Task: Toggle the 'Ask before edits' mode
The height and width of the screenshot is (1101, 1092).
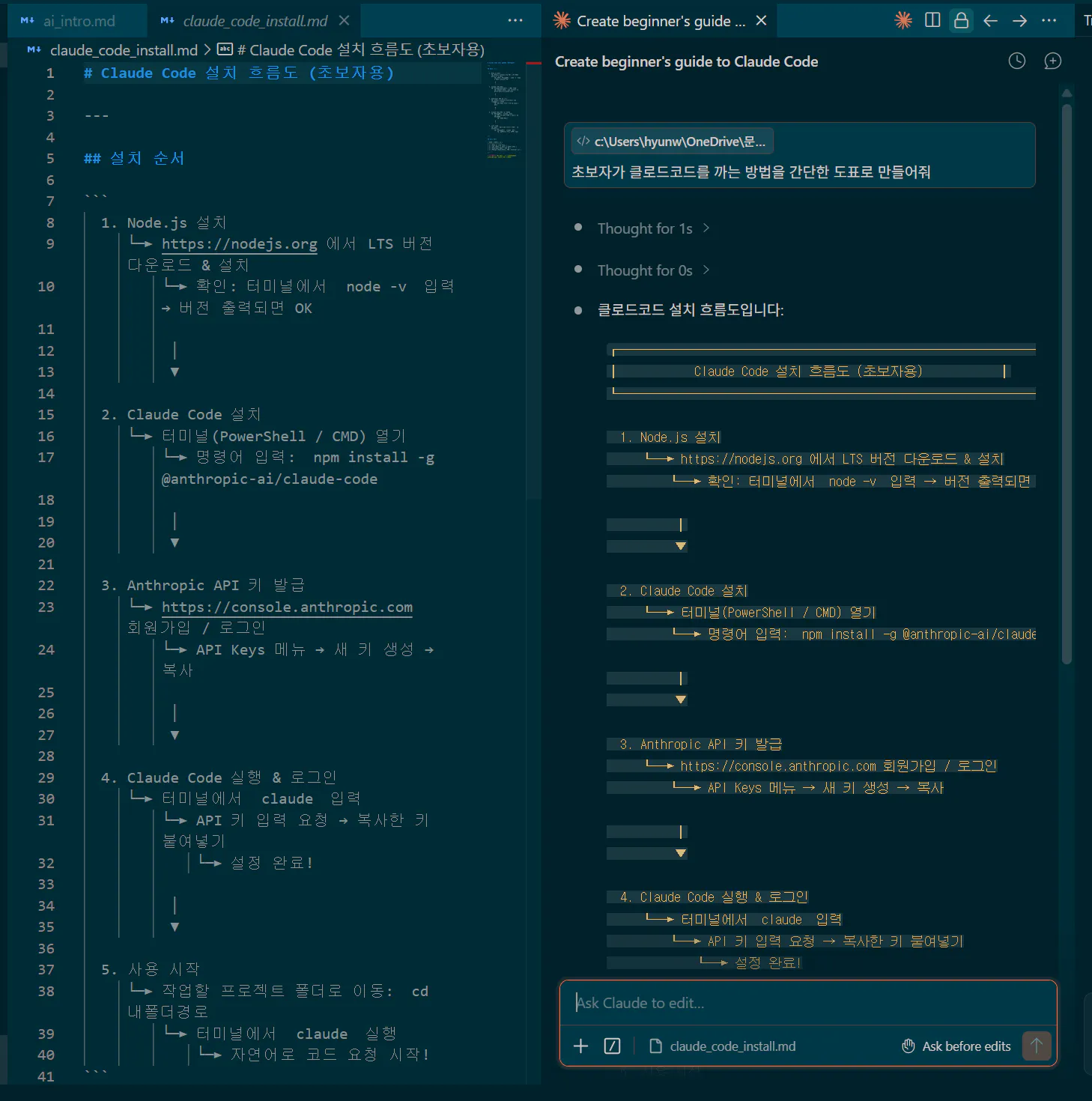Action: coord(956,1046)
